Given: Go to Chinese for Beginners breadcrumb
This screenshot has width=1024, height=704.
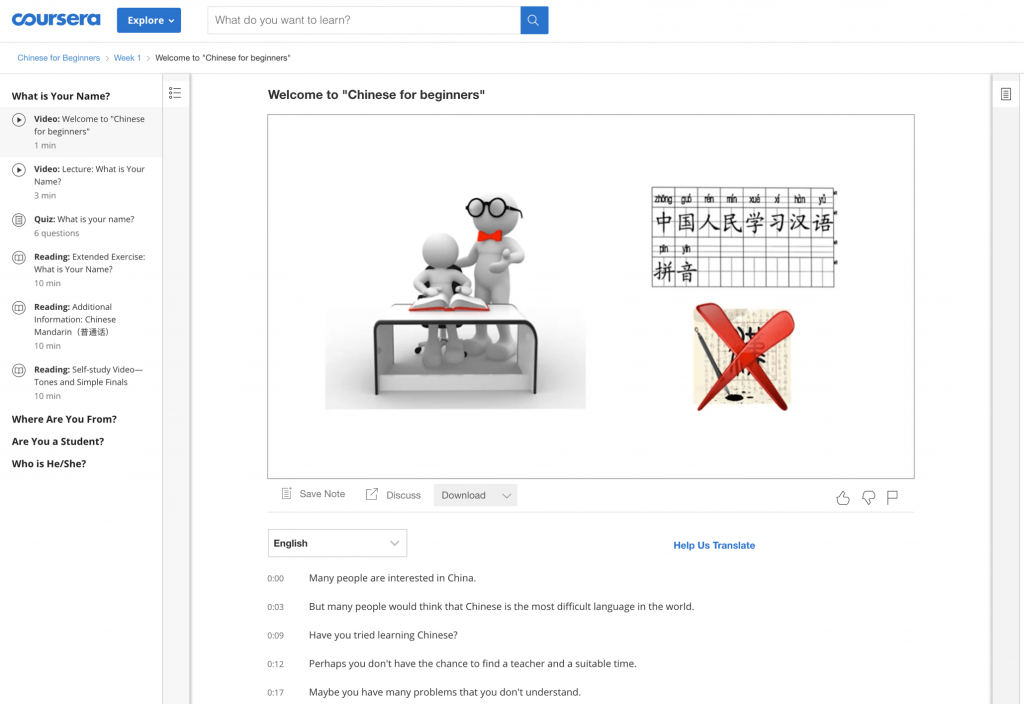Looking at the screenshot, I should pyautogui.click(x=59, y=58).
